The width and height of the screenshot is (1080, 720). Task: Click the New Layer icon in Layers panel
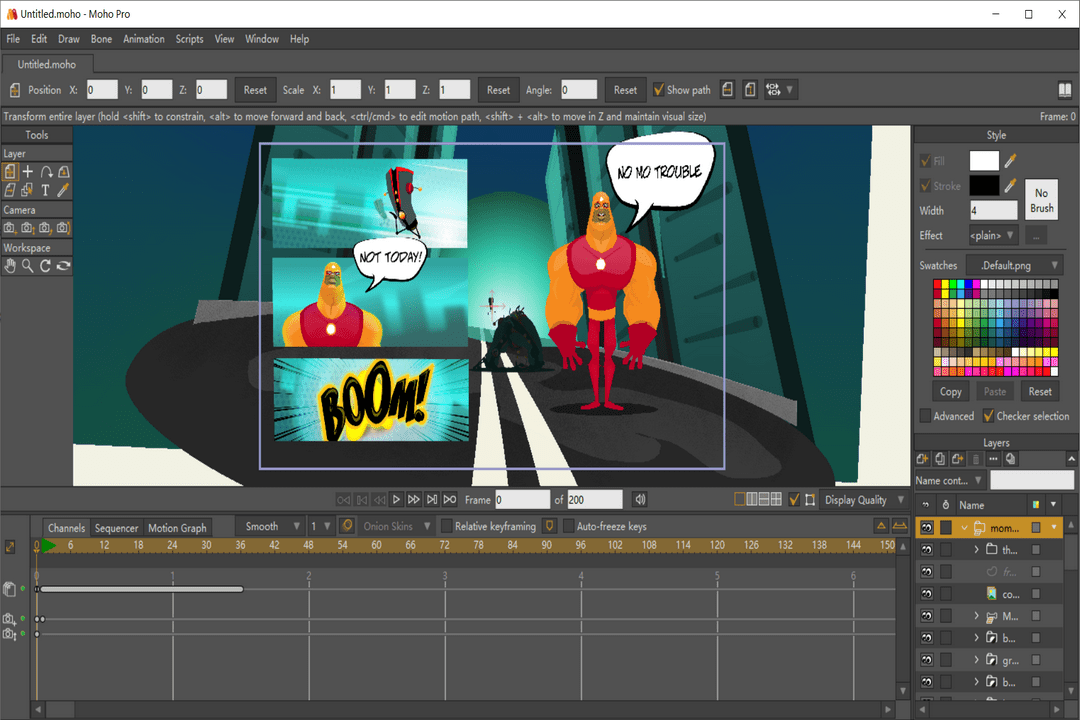tap(923, 459)
